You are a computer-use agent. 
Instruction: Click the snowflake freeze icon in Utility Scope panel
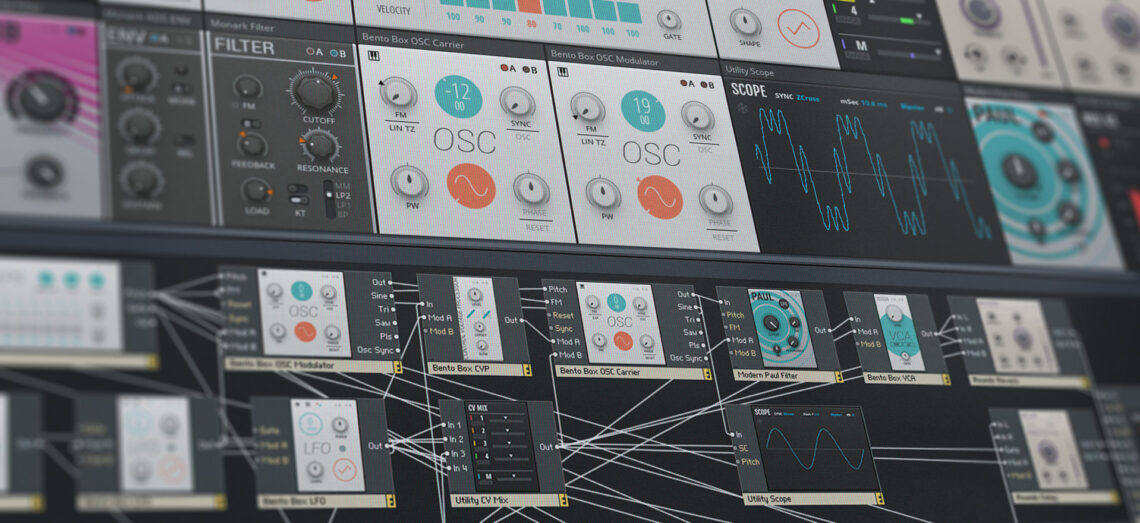click(742, 108)
